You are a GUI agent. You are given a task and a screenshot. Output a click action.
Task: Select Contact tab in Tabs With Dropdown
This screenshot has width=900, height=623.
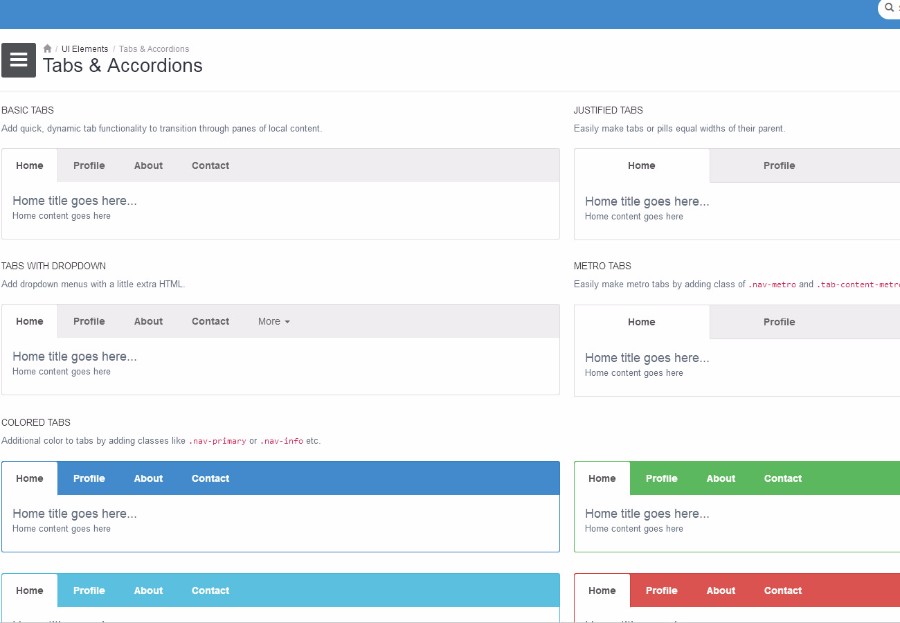pyautogui.click(x=210, y=322)
